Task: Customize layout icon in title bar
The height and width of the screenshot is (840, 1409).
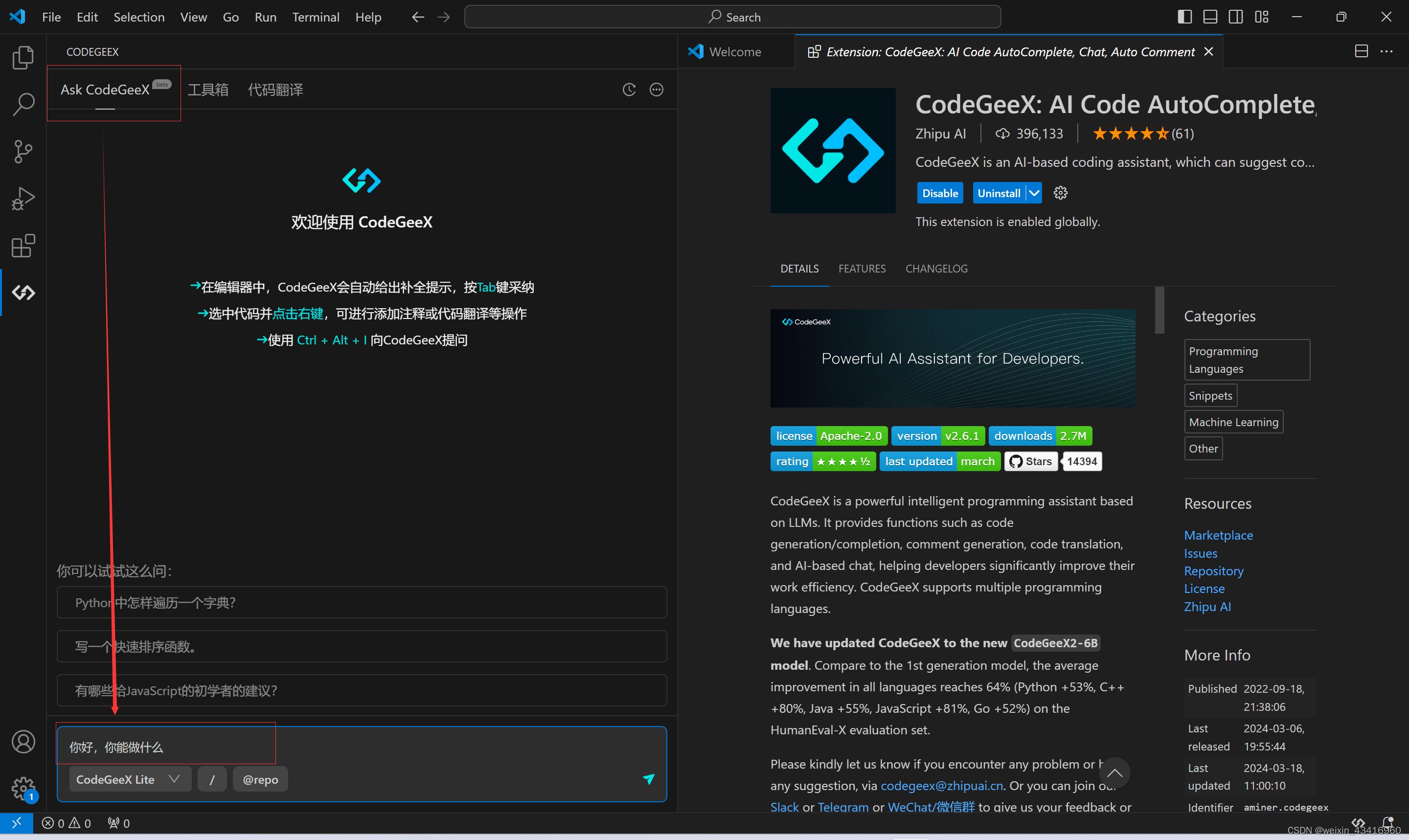Action: click(1261, 17)
